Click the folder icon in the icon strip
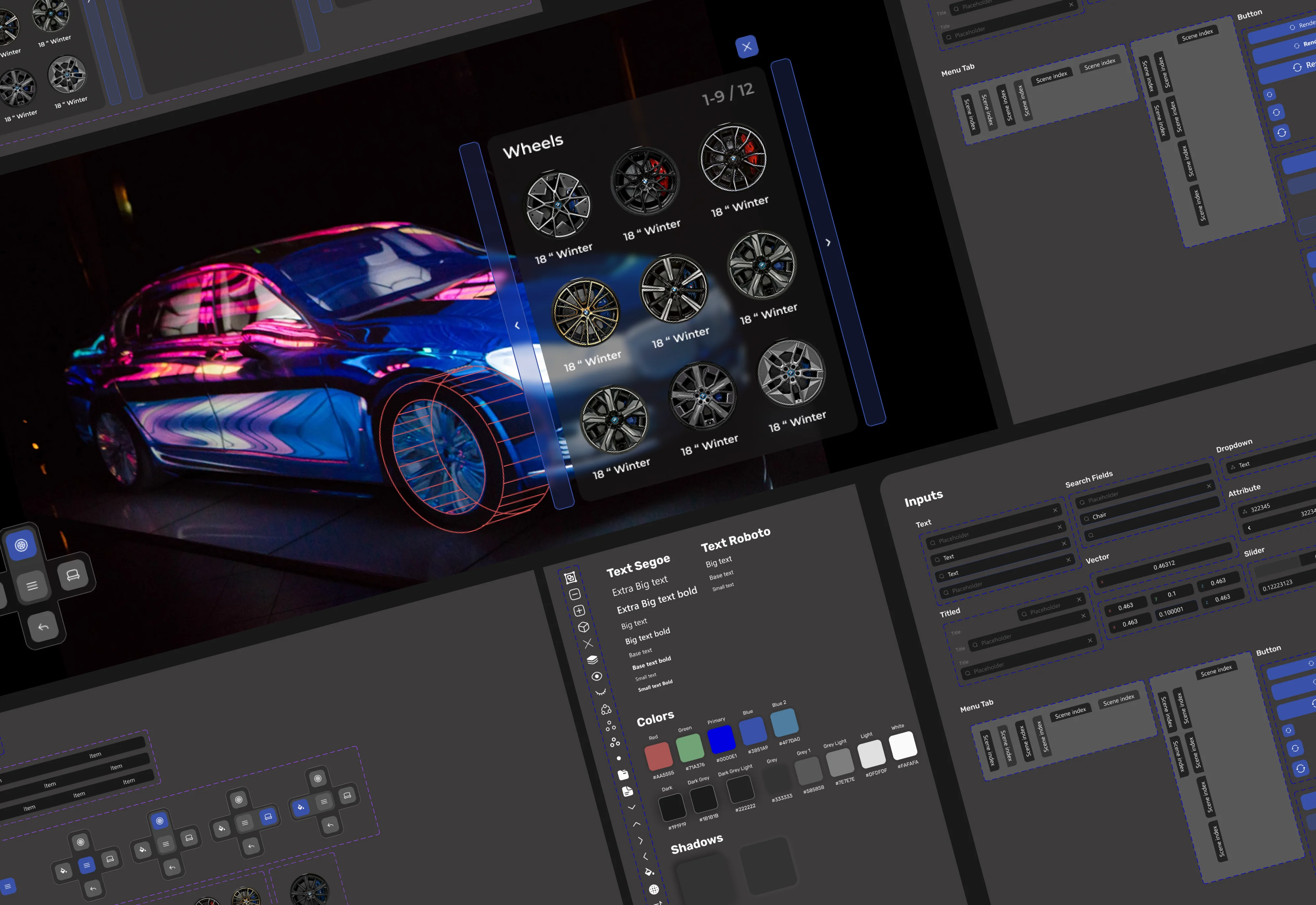Viewport: 1316px width, 905px height. 623,775
